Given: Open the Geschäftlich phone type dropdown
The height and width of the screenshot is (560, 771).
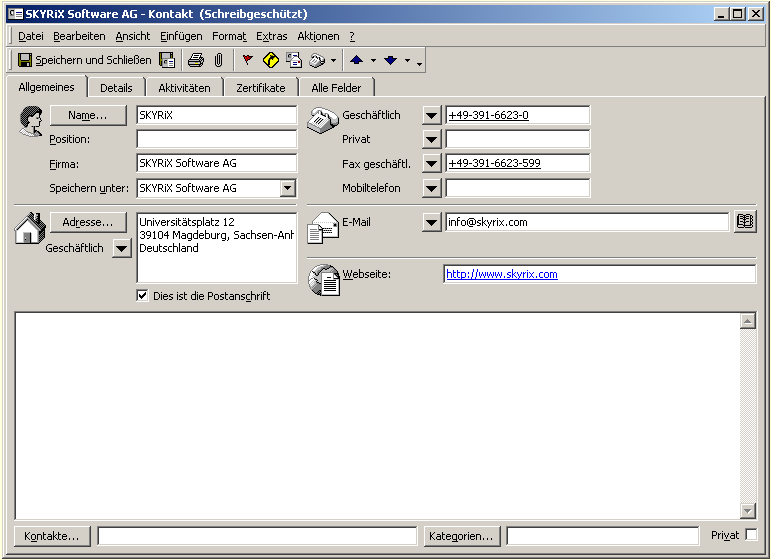Looking at the screenshot, I should (431, 116).
